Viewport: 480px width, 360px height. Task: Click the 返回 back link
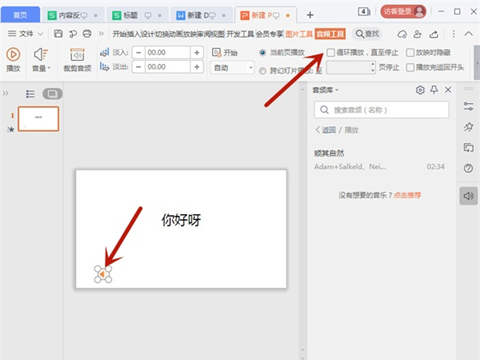pos(326,130)
